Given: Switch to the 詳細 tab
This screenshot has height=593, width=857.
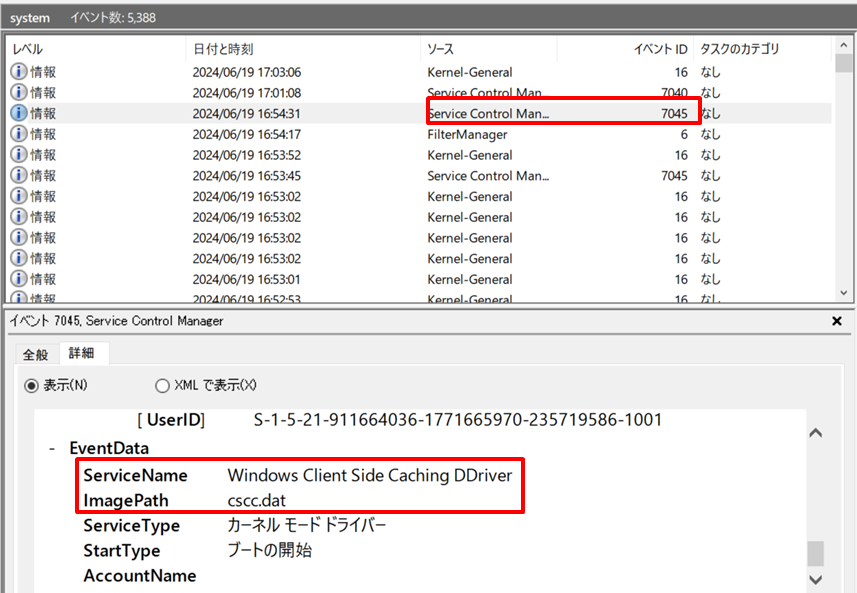Looking at the screenshot, I should 82,353.
